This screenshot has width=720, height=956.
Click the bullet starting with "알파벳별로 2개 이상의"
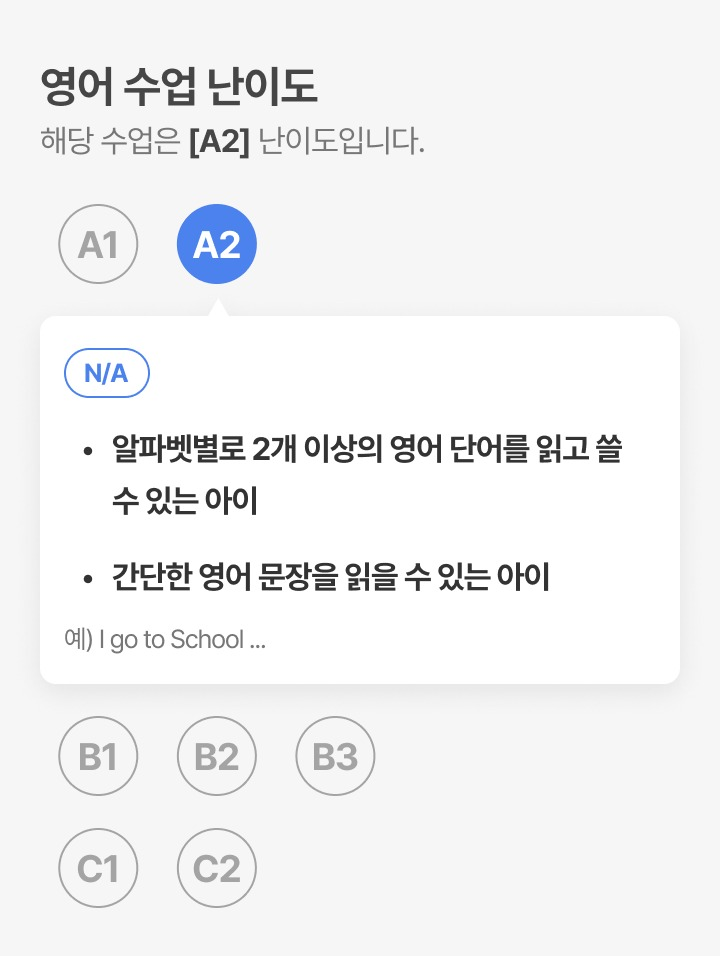point(367,450)
